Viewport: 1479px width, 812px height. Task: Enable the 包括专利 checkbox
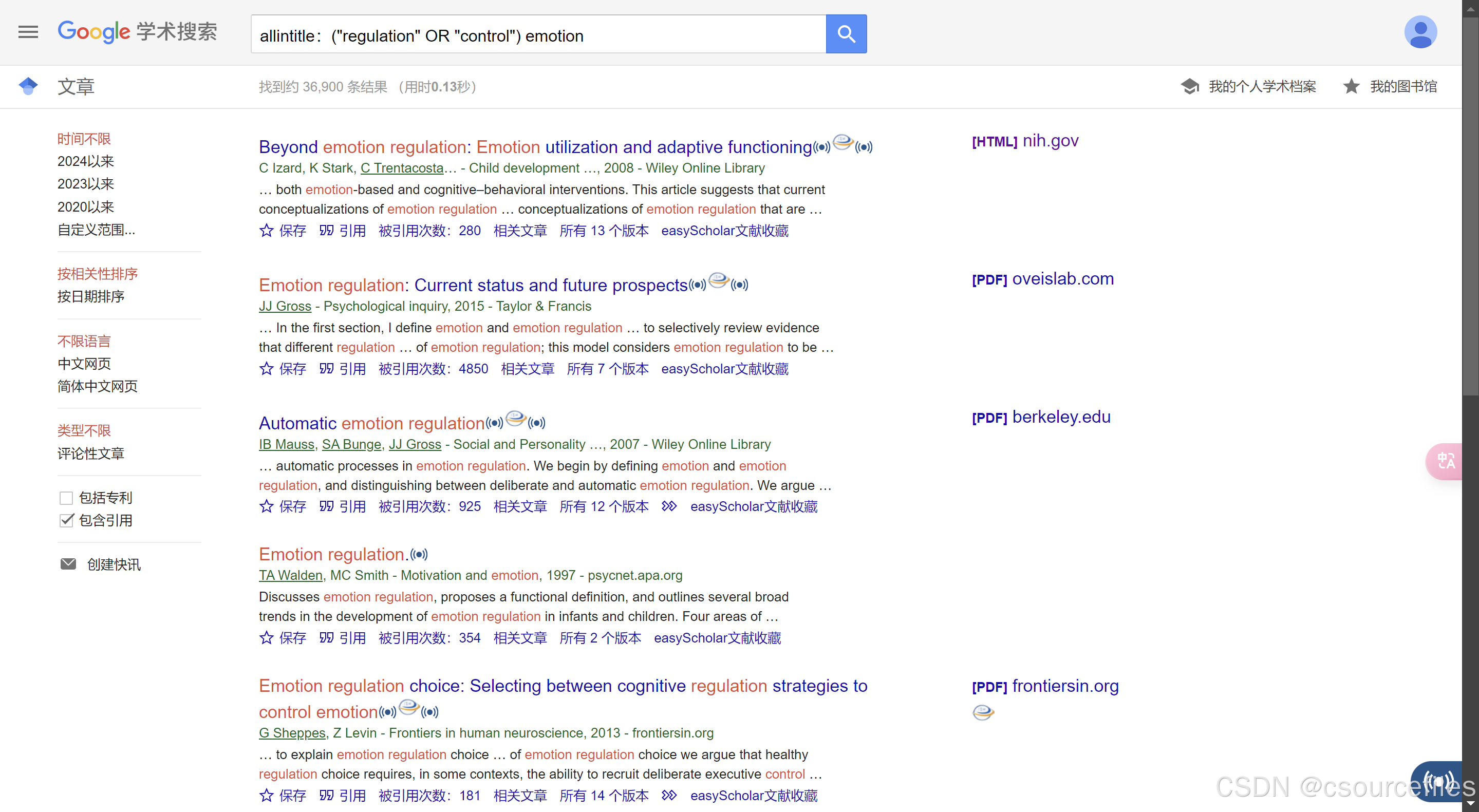pyautogui.click(x=67, y=498)
